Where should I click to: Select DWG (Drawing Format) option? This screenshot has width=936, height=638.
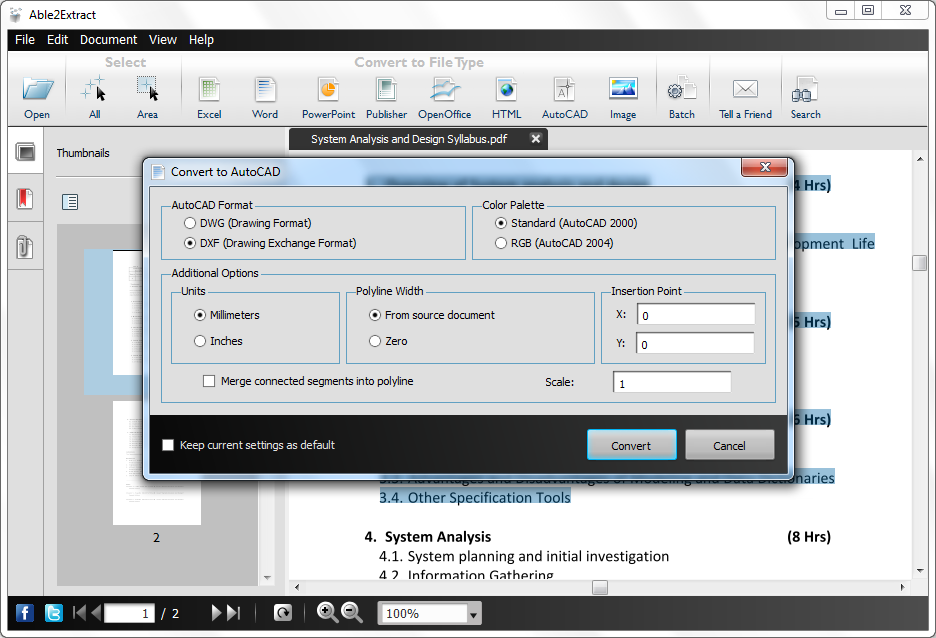click(x=248, y=223)
